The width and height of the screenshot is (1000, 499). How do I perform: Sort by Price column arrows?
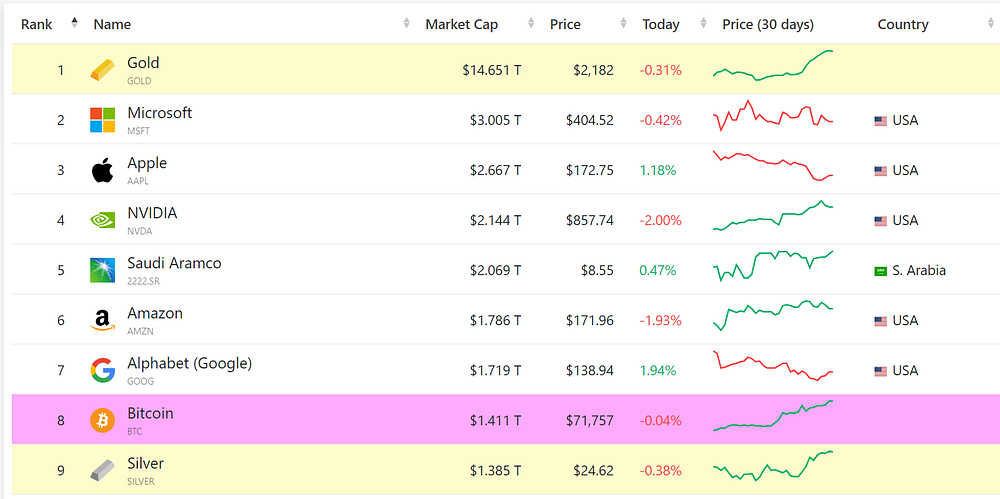623,24
